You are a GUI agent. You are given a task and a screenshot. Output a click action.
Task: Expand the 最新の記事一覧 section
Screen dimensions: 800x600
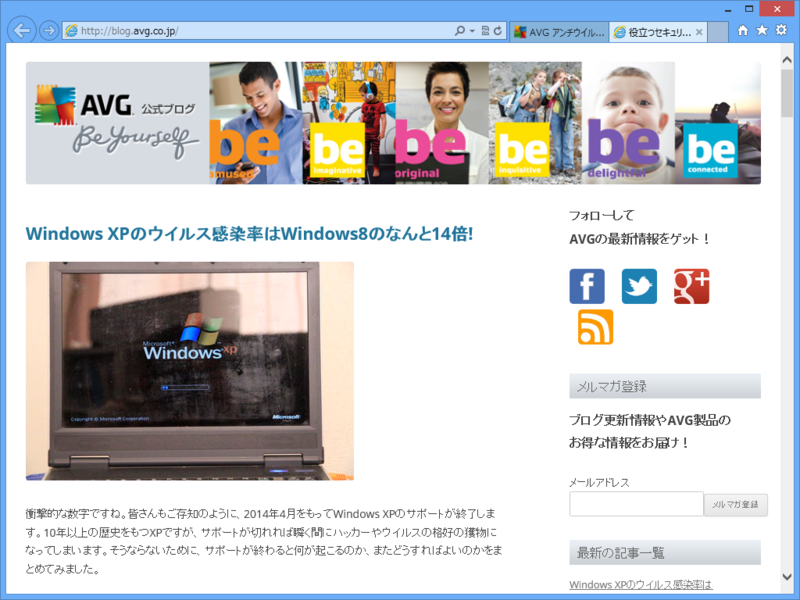pos(664,552)
